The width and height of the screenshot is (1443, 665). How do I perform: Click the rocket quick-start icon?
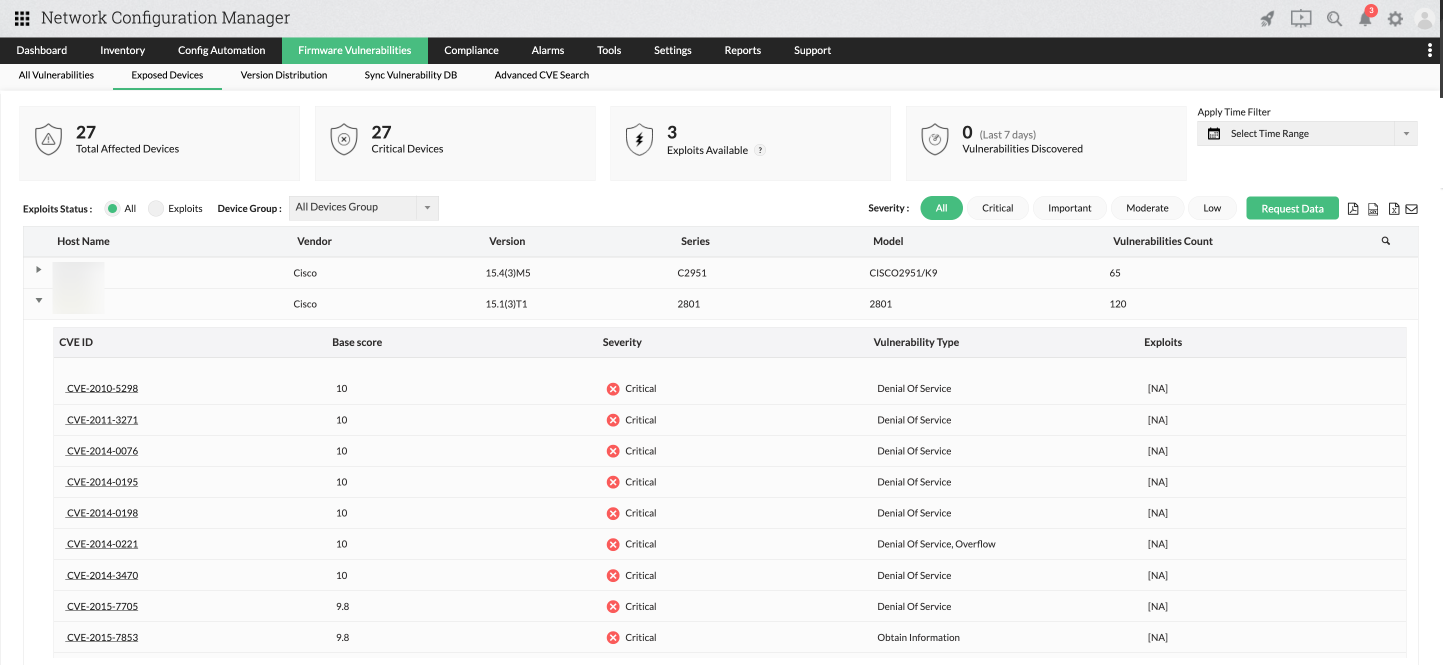[x=1267, y=18]
